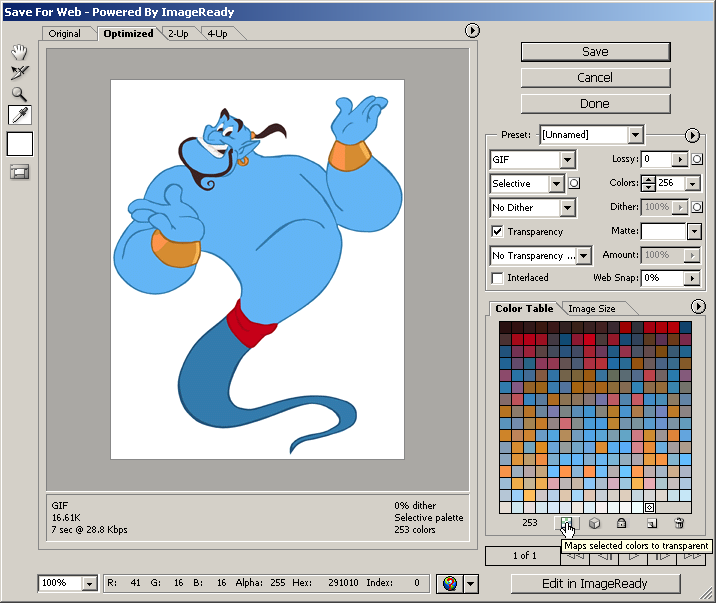
Task: Lock selected colors with padlock icon
Action: 621,523
